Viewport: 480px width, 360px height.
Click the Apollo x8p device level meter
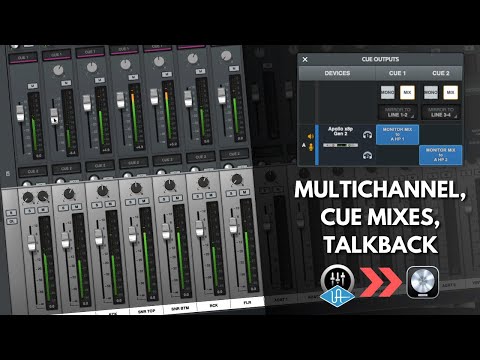tap(340, 145)
